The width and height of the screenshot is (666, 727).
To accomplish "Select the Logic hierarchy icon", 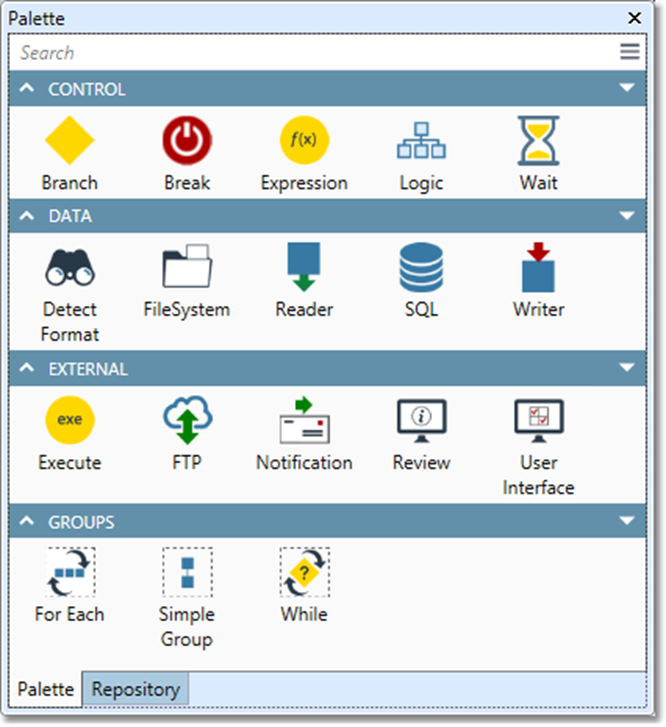I will (x=421, y=141).
